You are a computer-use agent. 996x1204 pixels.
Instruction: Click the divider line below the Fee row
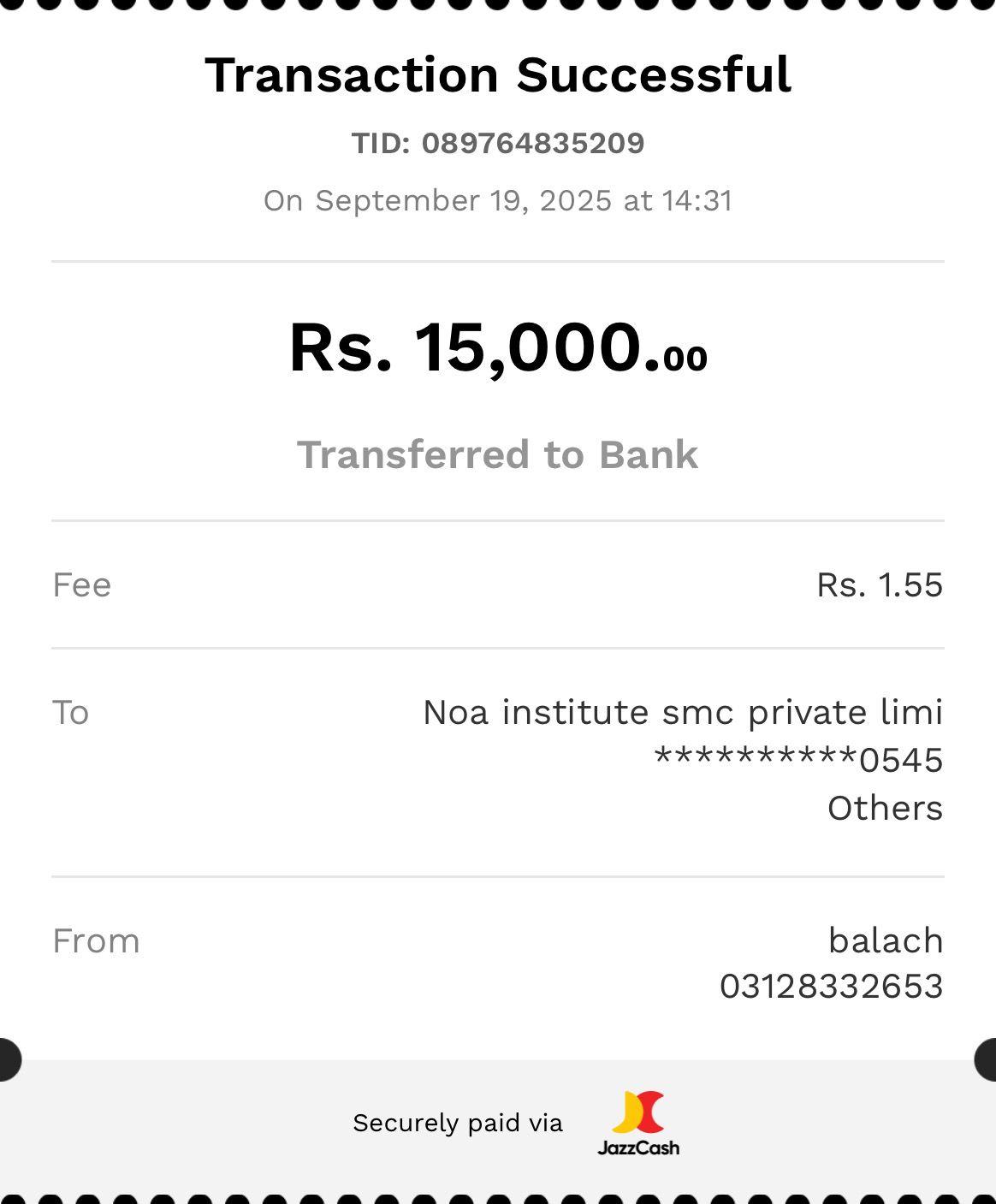[498, 649]
